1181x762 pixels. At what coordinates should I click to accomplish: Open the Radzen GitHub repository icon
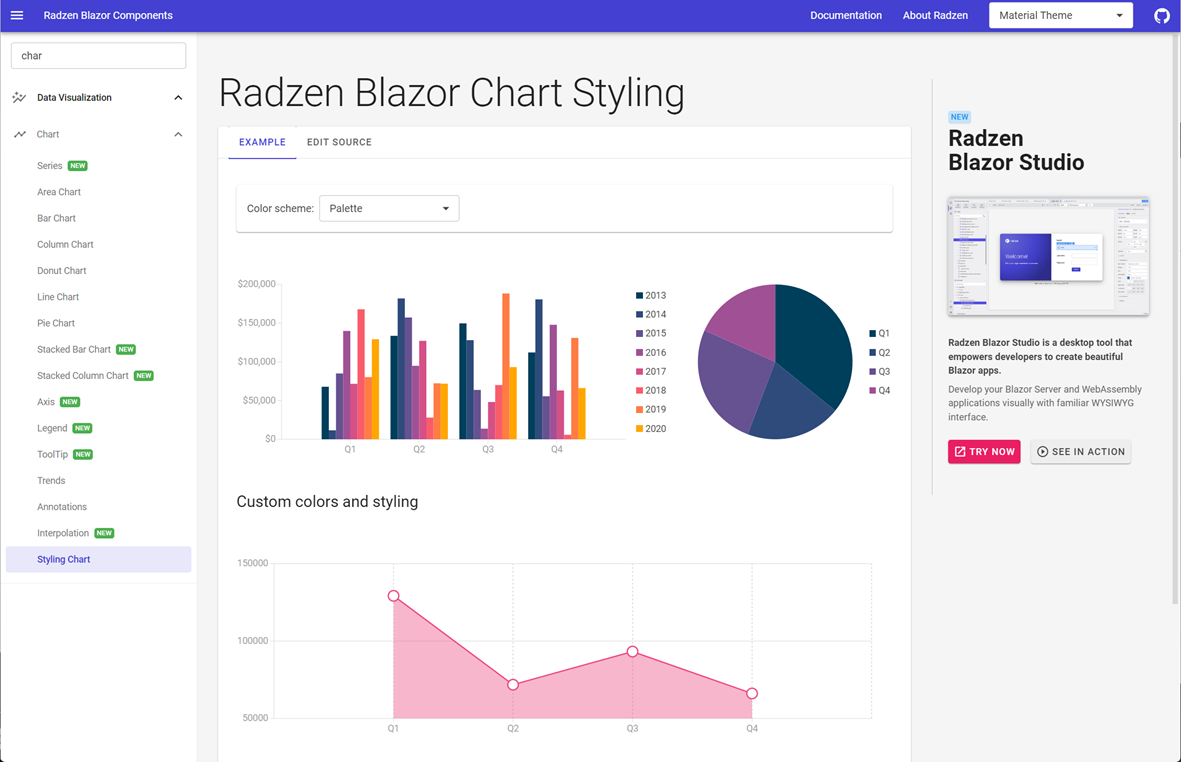click(1160, 15)
